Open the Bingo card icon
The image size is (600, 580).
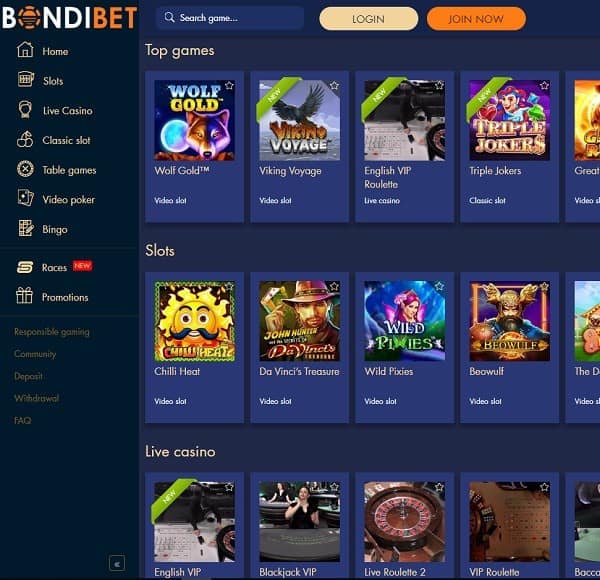point(26,228)
